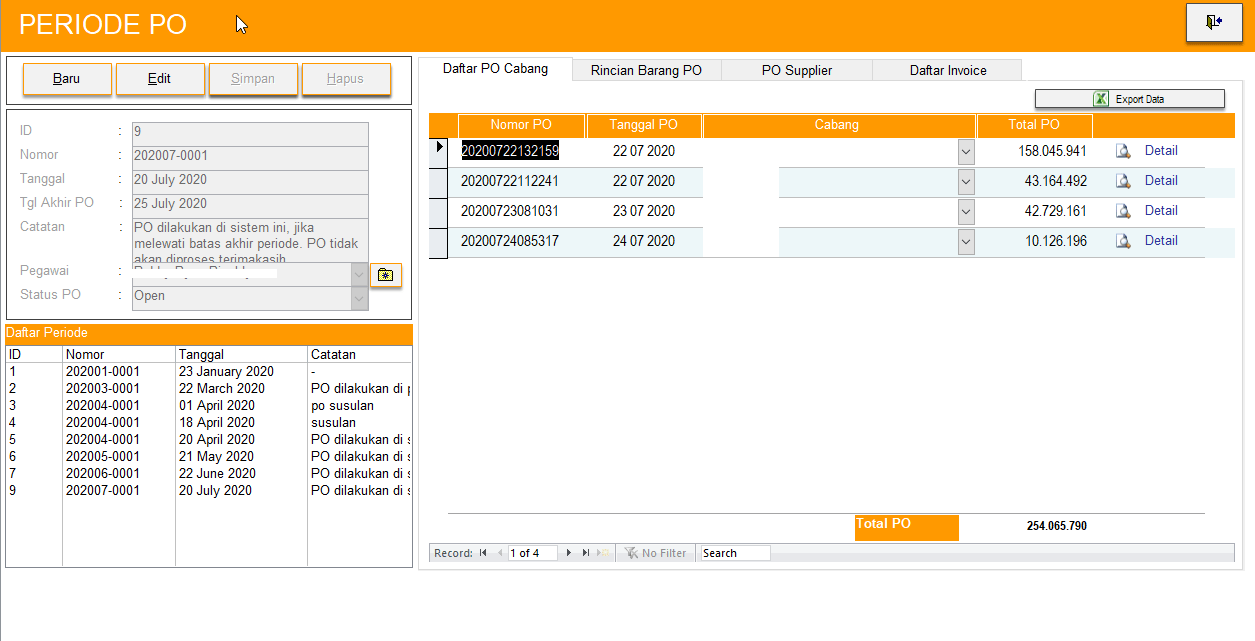The image size is (1255, 641).
Task: Jump to the last record in navigator
Action: 586,553
